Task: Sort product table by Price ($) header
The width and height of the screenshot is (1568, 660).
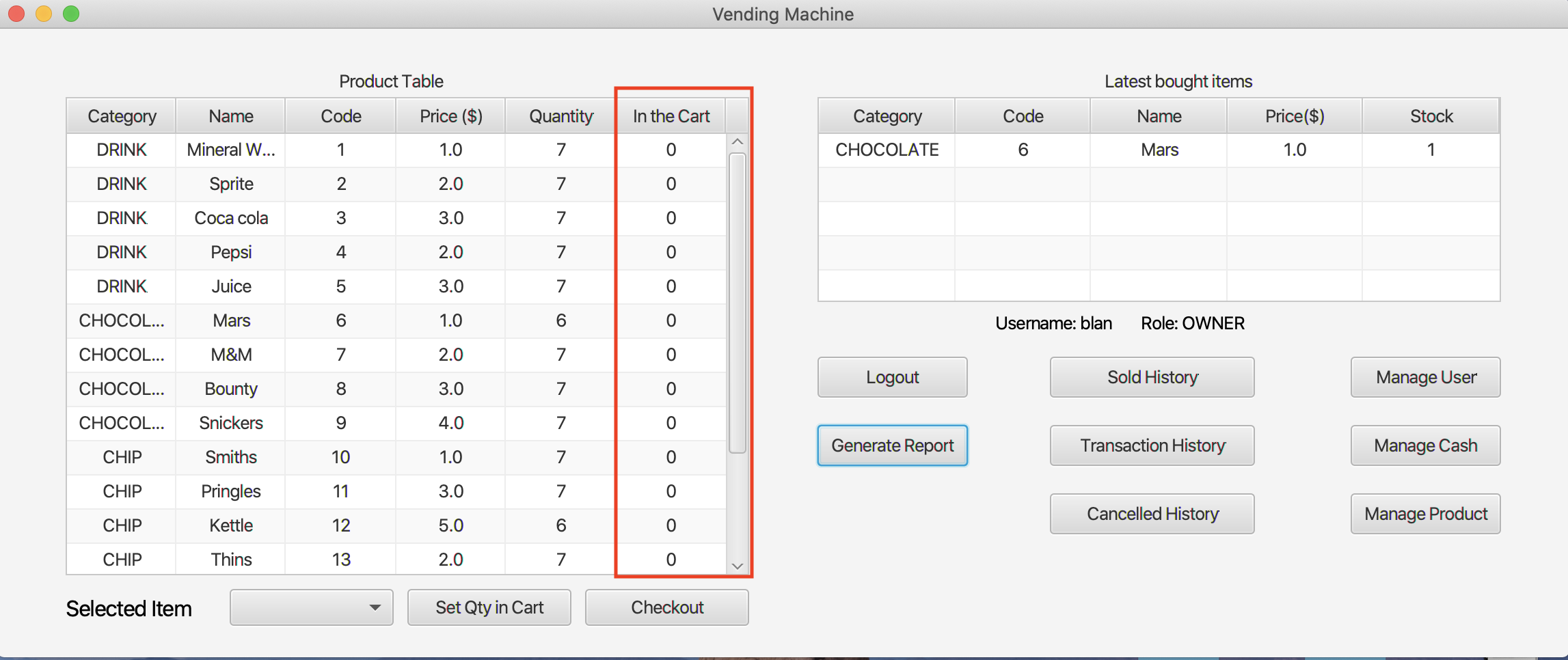Action: [450, 116]
